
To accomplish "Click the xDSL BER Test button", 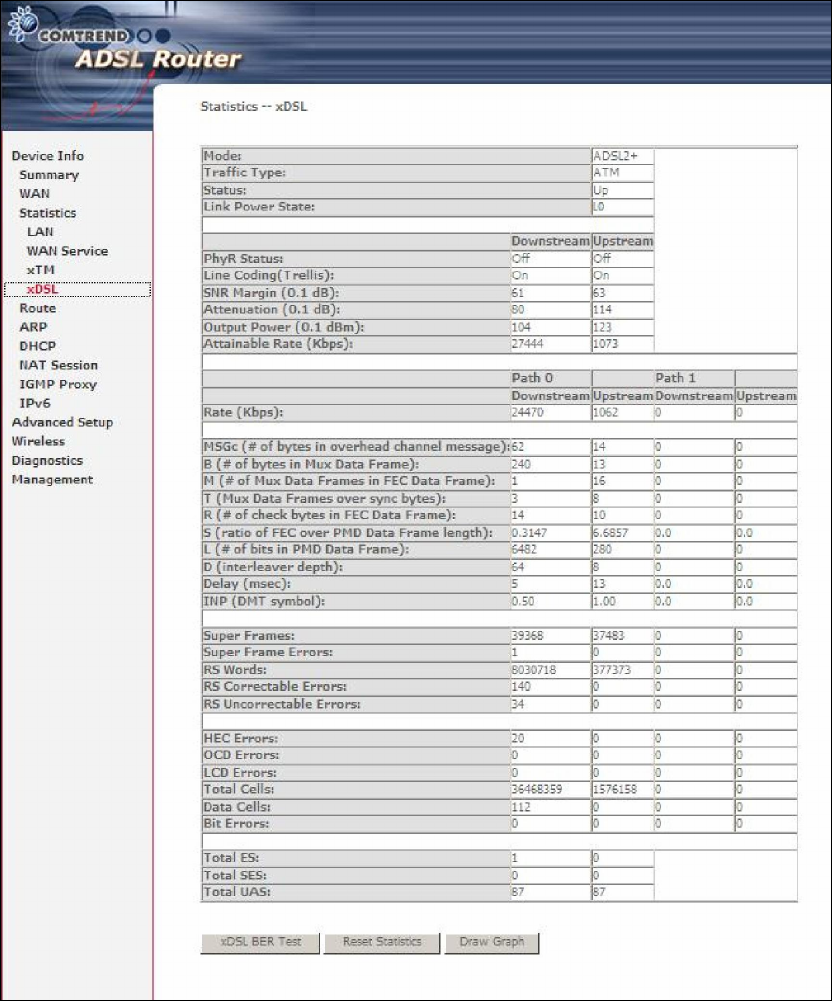I will click(261, 942).
